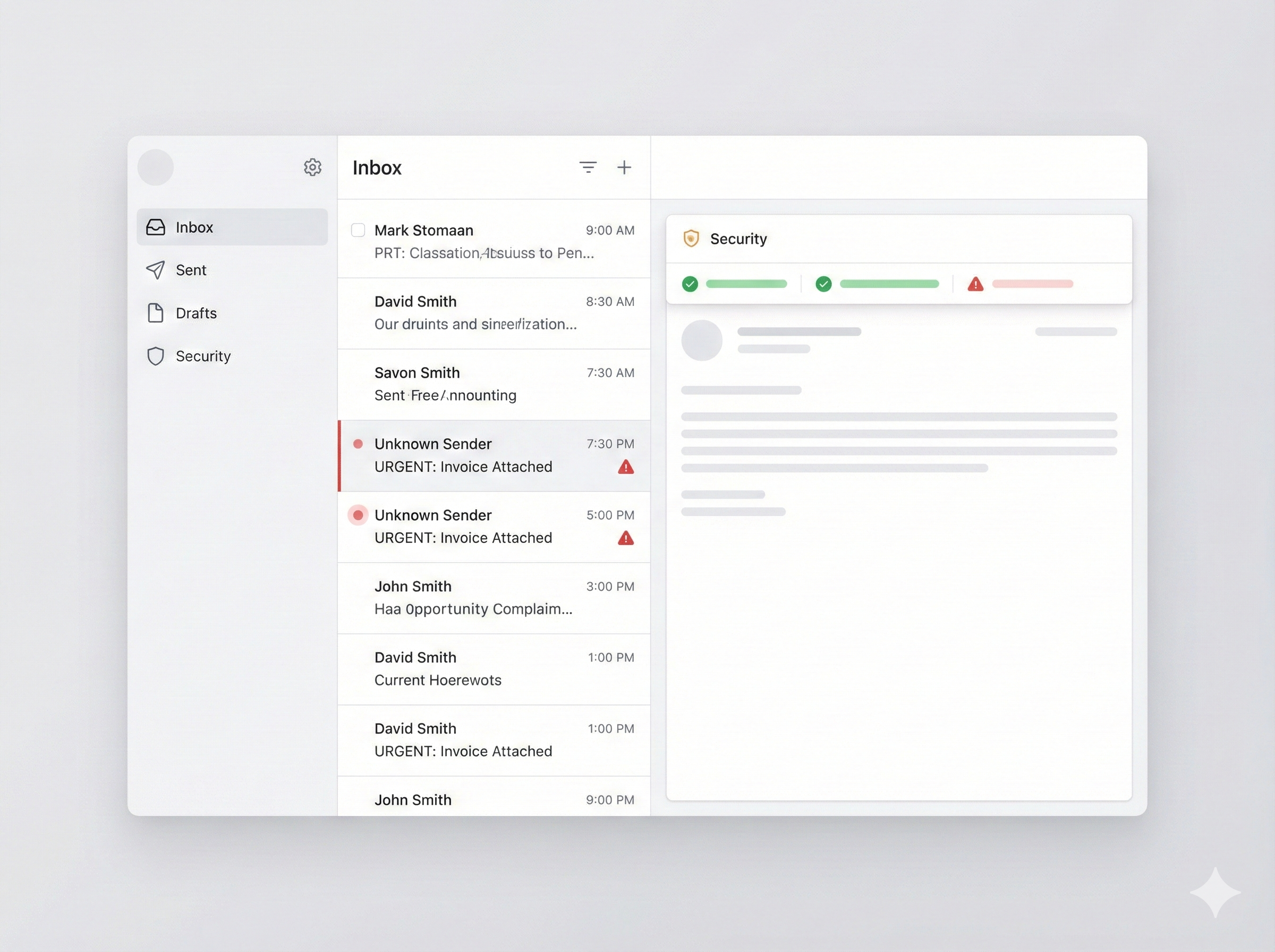The image size is (1275, 952).
Task: Open Security section in sidebar
Action: pyautogui.click(x=203, y=356)
